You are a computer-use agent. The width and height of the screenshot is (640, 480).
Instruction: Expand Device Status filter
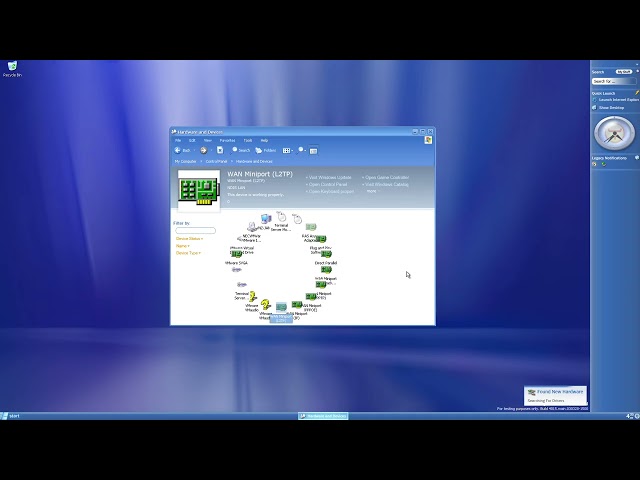(189, 238)
